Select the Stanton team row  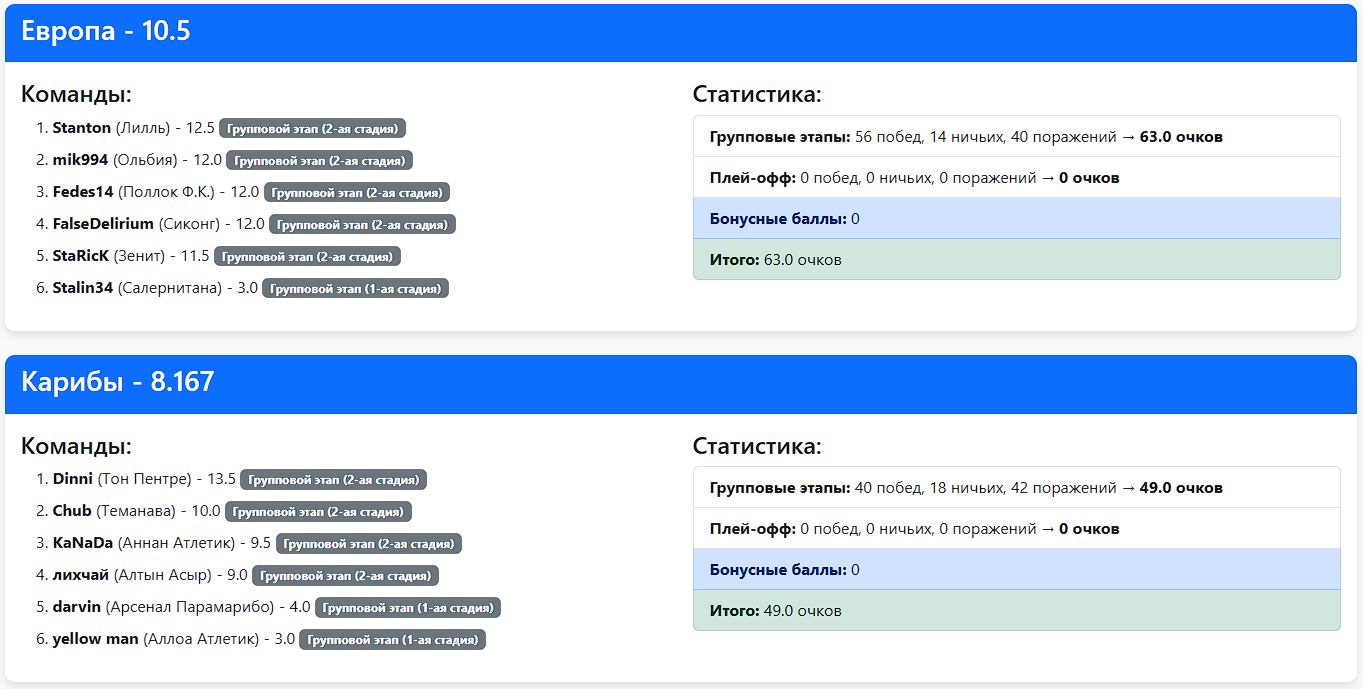pos(221,128)
